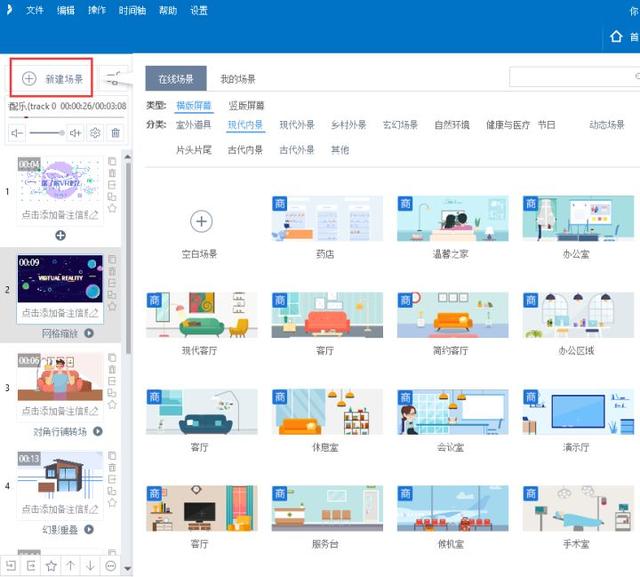This screenshot has height=577, width=640.
Task: Copy scene 1 using its copy icon
Action: (x=112, y=161)
